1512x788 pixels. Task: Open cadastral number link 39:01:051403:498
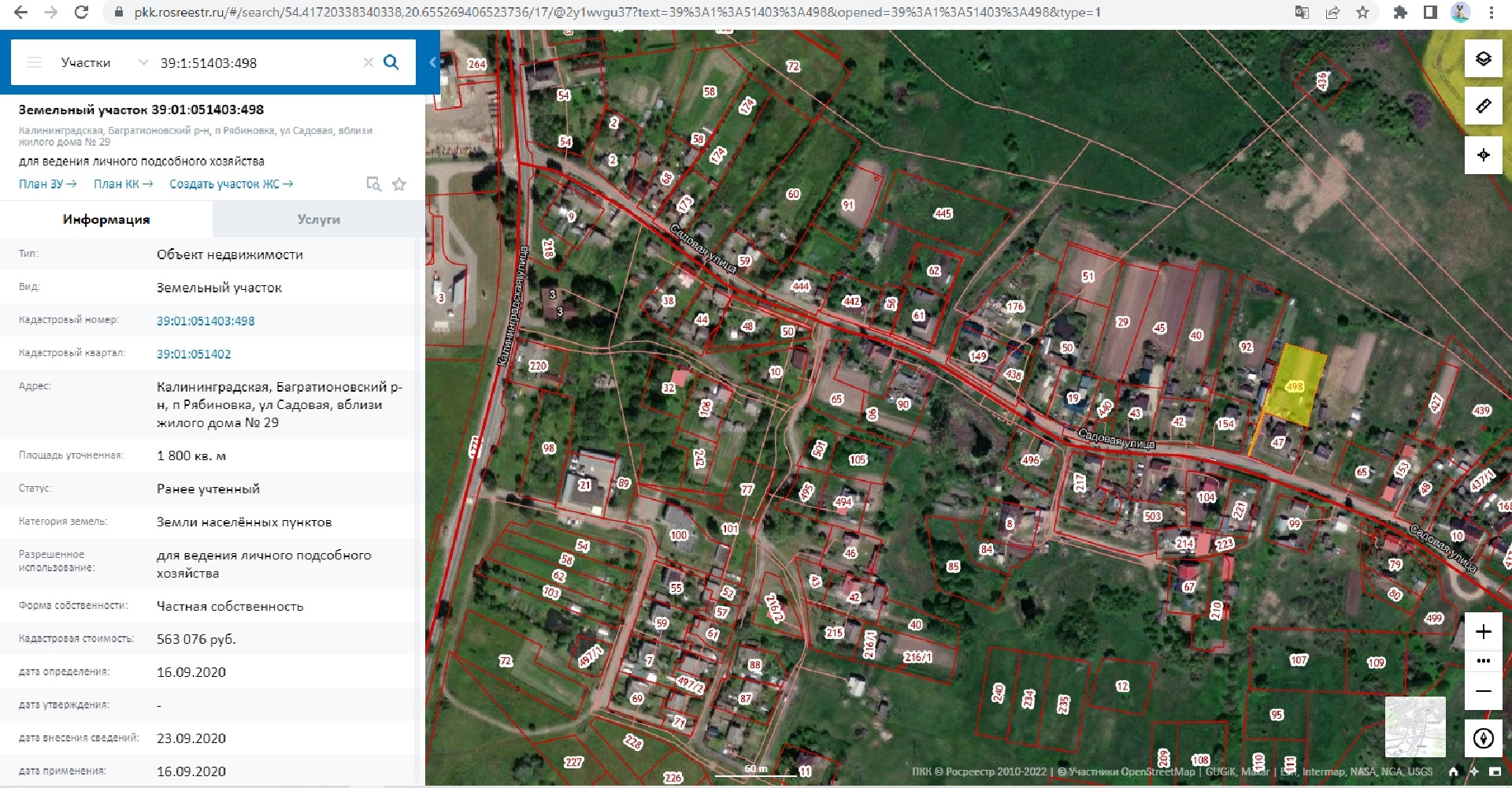tap(206, 321)
